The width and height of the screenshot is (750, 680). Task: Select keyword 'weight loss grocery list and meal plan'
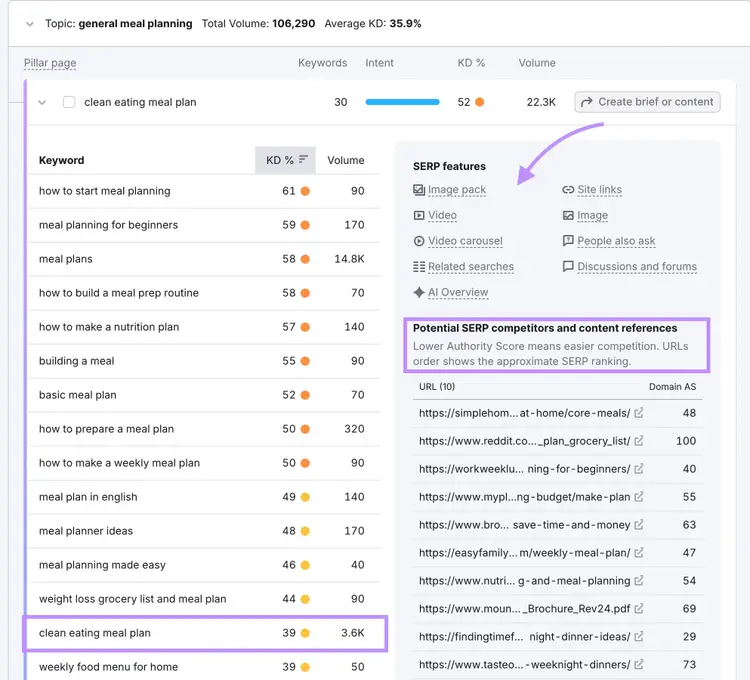(x=132, y=599)
